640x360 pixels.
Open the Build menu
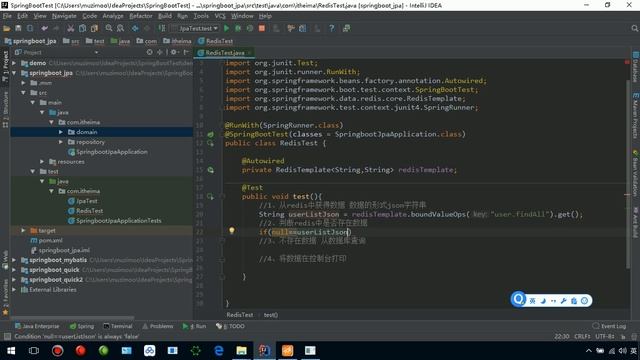point(165,16)
